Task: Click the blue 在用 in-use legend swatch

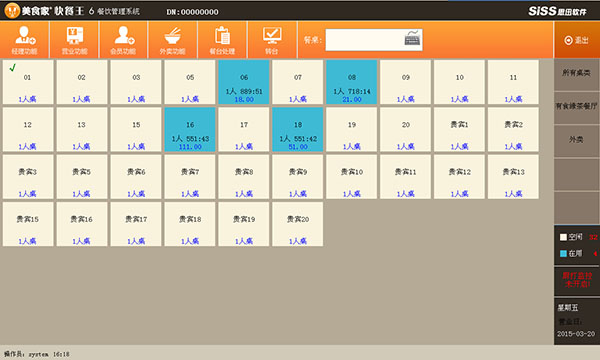Action: click(x=563, y=253)
